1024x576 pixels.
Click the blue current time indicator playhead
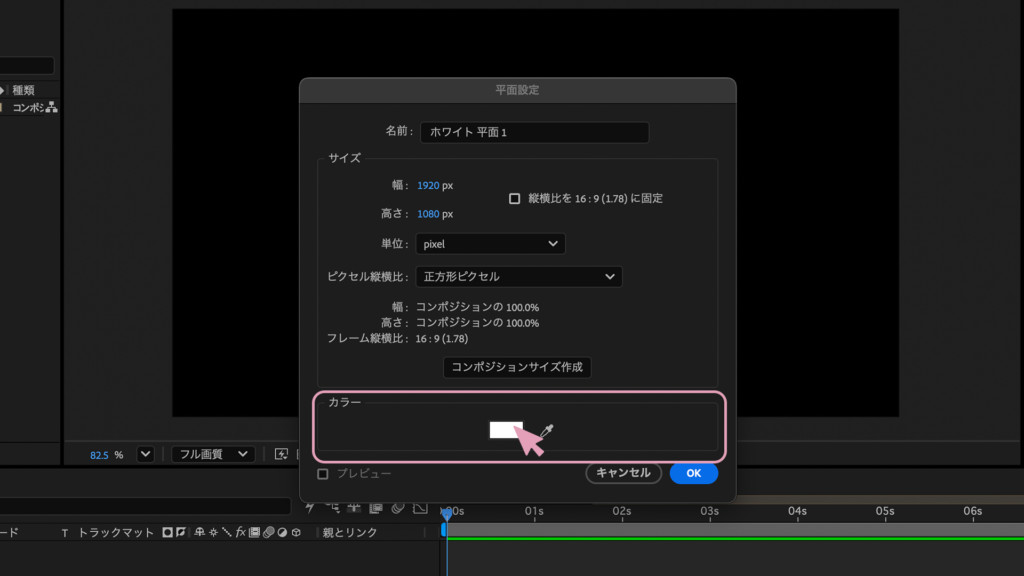tap(447, 513)
